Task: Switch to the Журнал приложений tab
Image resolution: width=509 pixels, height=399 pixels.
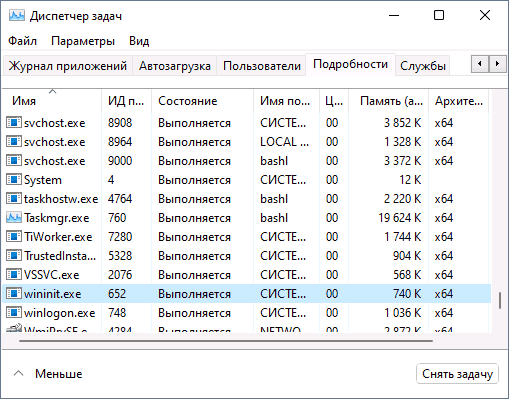Action: [68, 66]
